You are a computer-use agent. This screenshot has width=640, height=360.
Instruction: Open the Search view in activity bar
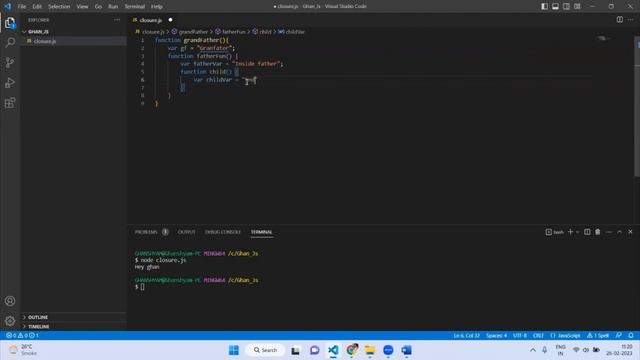point(10,42)
